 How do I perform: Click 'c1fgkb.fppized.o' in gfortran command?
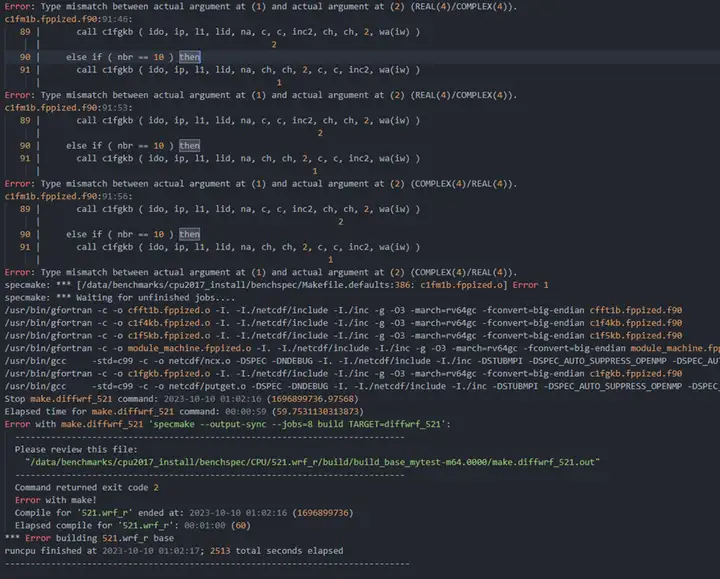(169, 373)
